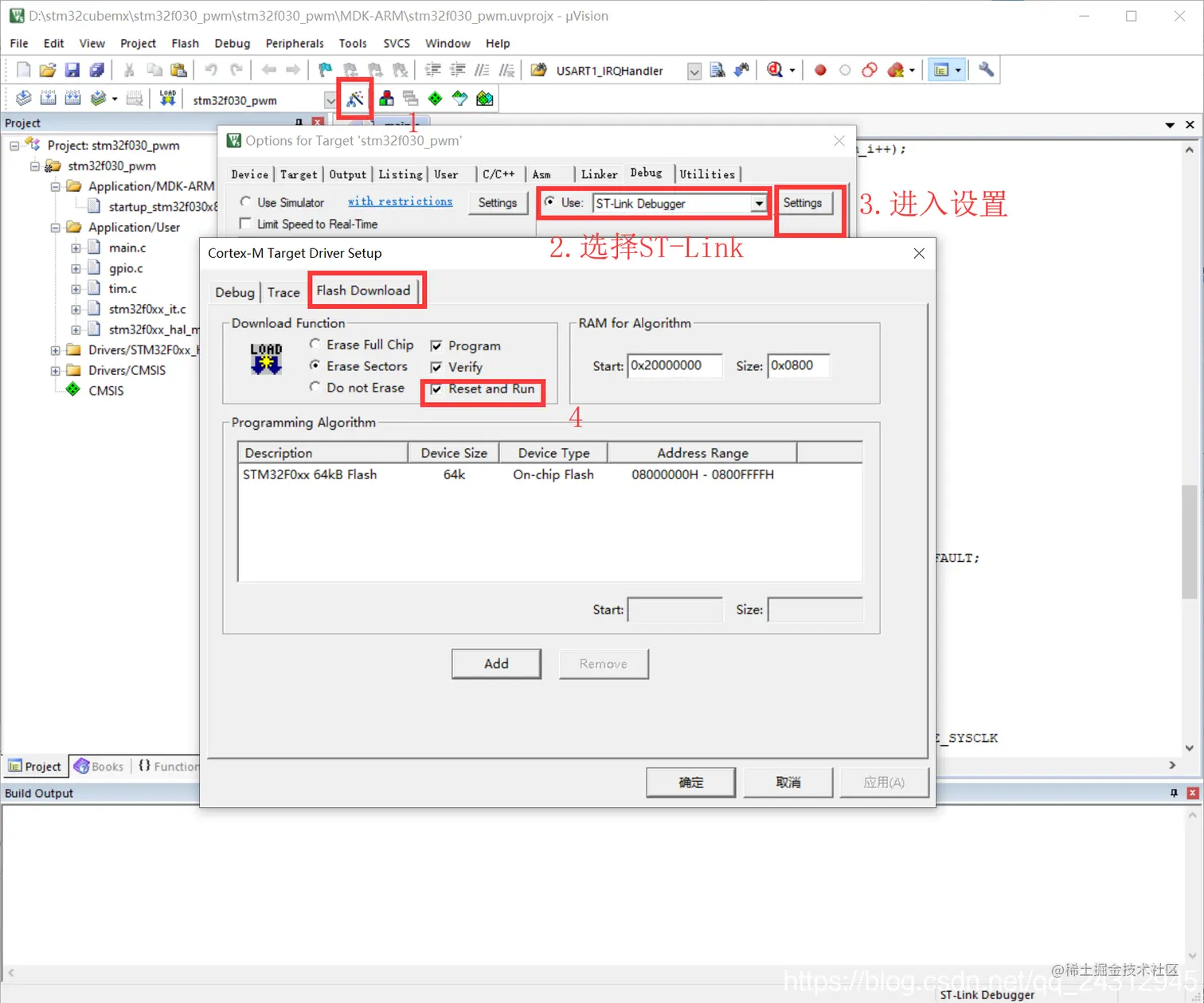Click the LOAD download-to-flash toolbar icon
1204x1003 pixels.
point(167,99)
